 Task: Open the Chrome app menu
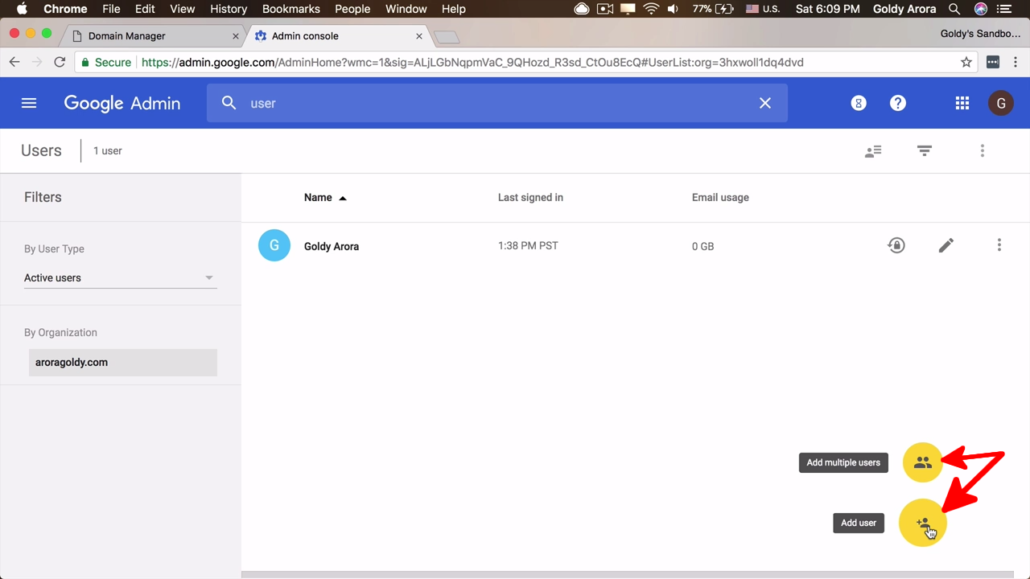click(x=65, y=9)
